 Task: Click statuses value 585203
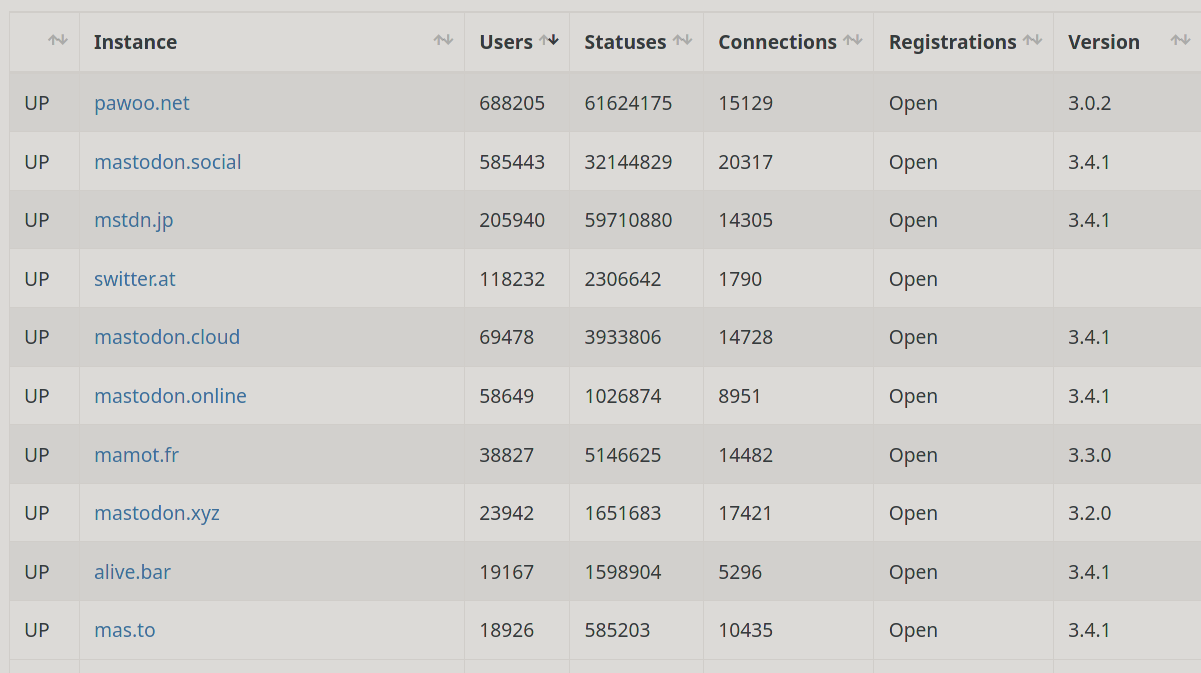click(617, 630)
